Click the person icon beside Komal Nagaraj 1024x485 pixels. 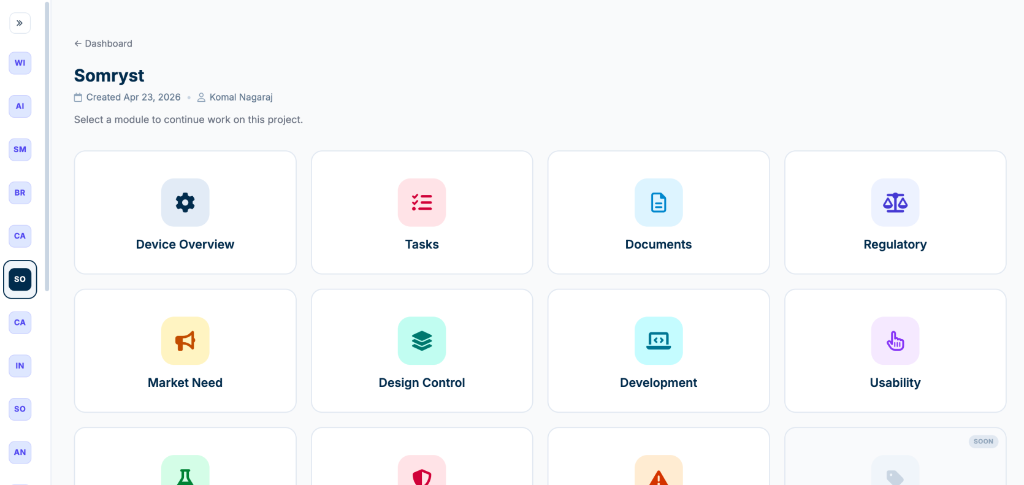[x=201, y=97]
